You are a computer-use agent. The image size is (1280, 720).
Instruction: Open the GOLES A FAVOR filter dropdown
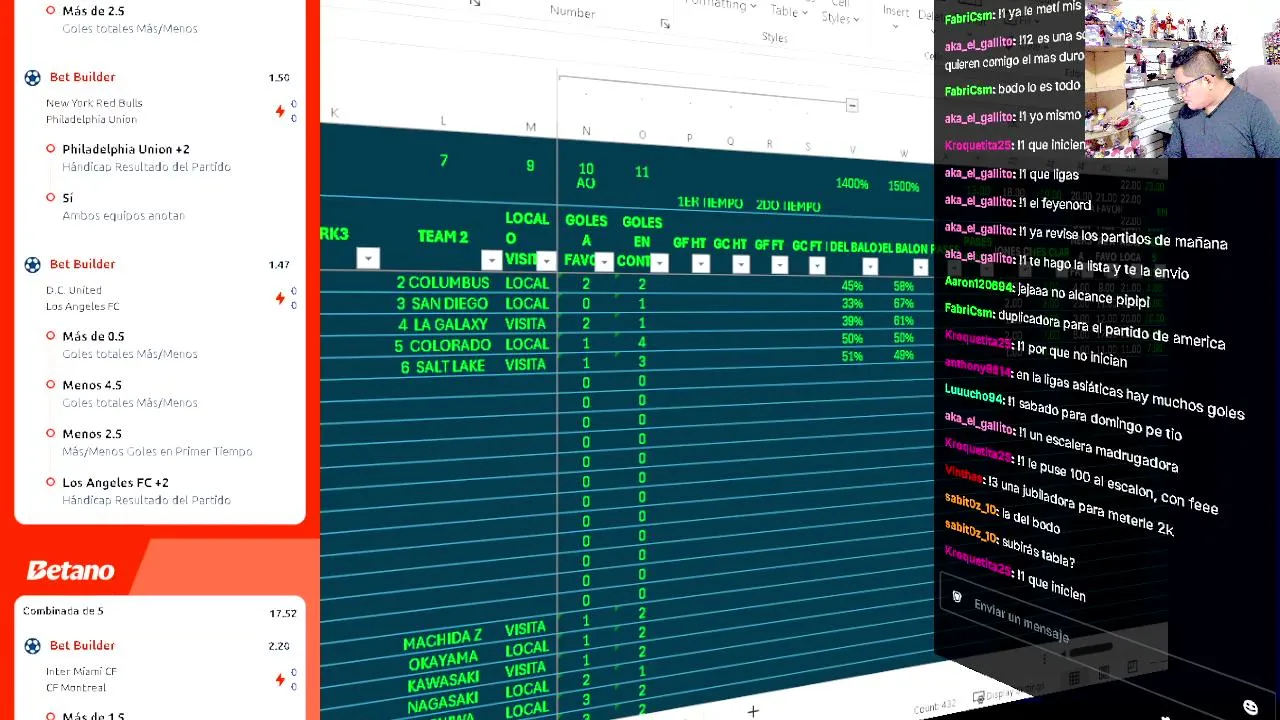tap(604, 262)
